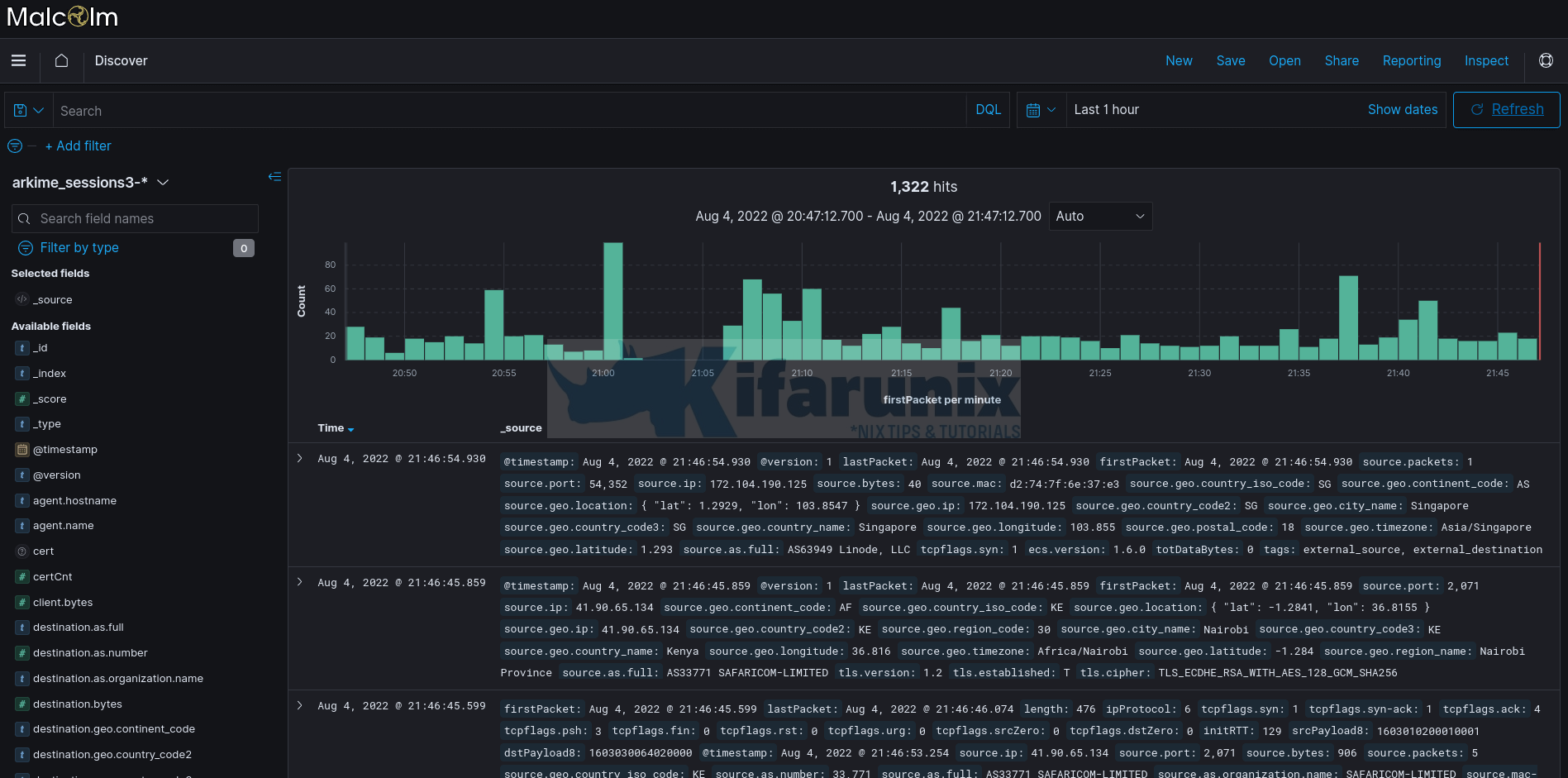Viewport: 1568px width, 778px height.
Task: Switch query language via DQL
Action: [988, 109]
